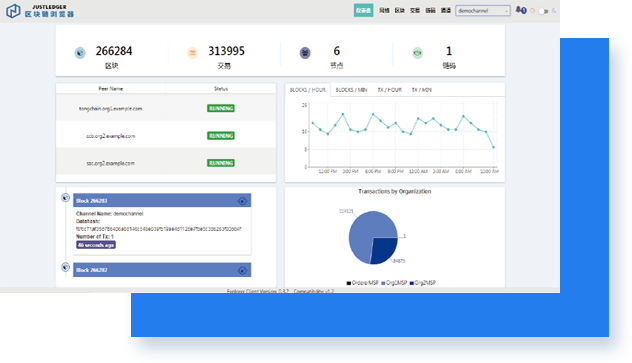Click the moon dark-mode icon
Screen dimensions: 632x363
pos(554,11)
